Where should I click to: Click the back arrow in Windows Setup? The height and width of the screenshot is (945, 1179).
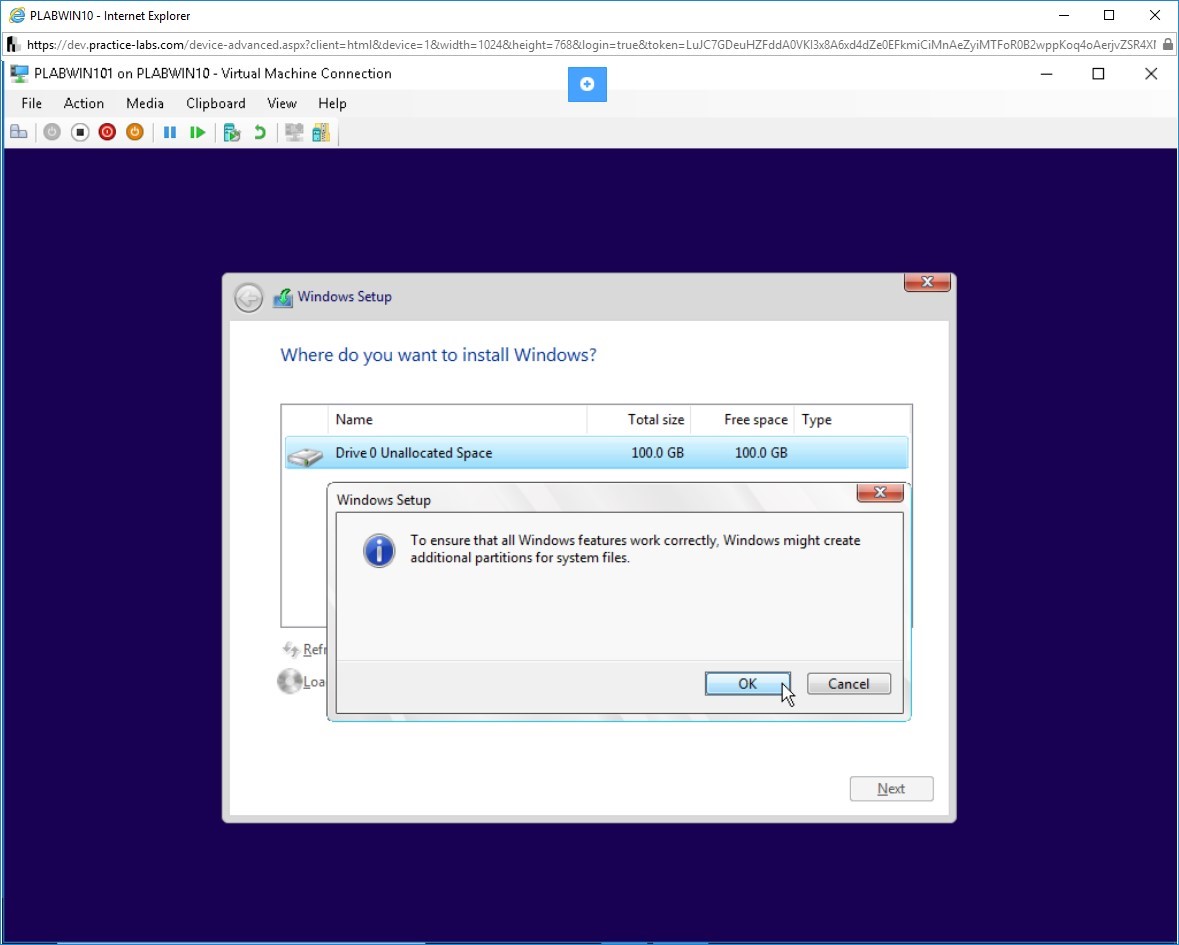pos(248,298)
